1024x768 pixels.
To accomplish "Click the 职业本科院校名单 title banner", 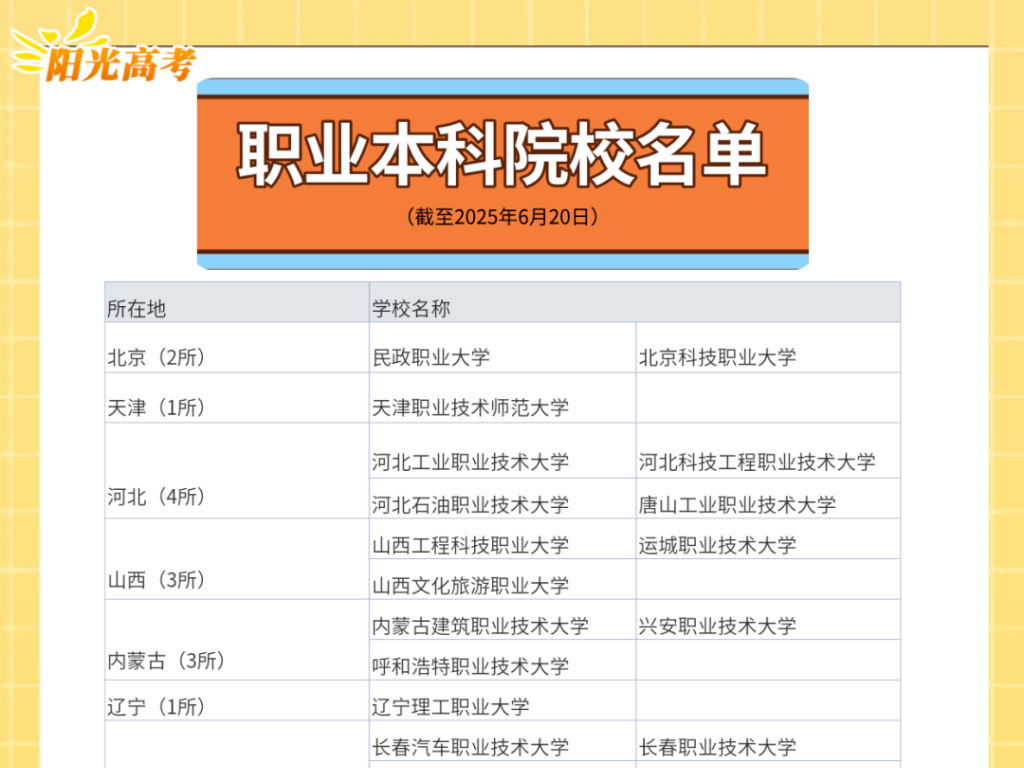I will pyautogui.click(x=502, y=157).
